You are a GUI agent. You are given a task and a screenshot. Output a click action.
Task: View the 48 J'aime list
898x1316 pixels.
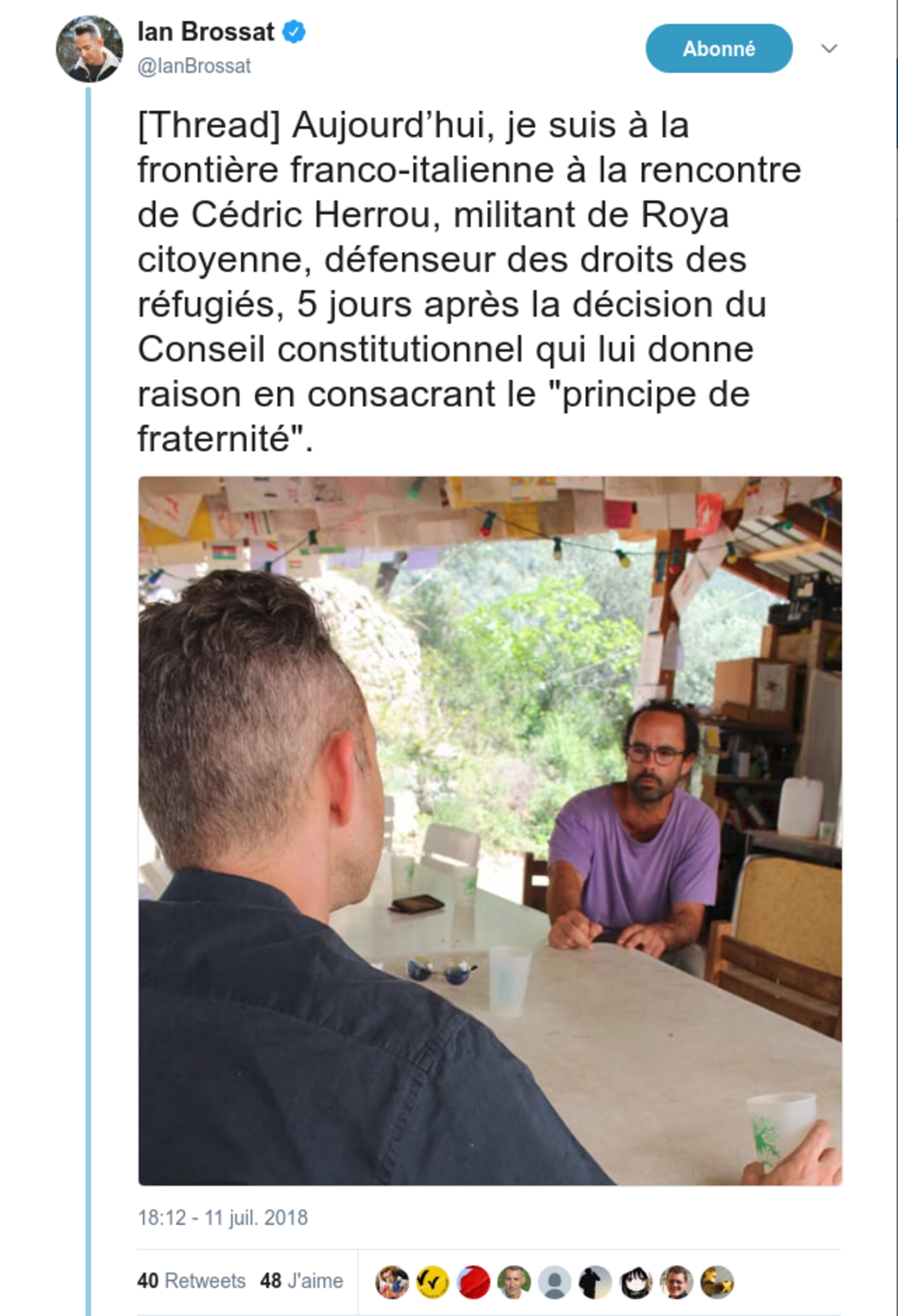point(302,1281)
